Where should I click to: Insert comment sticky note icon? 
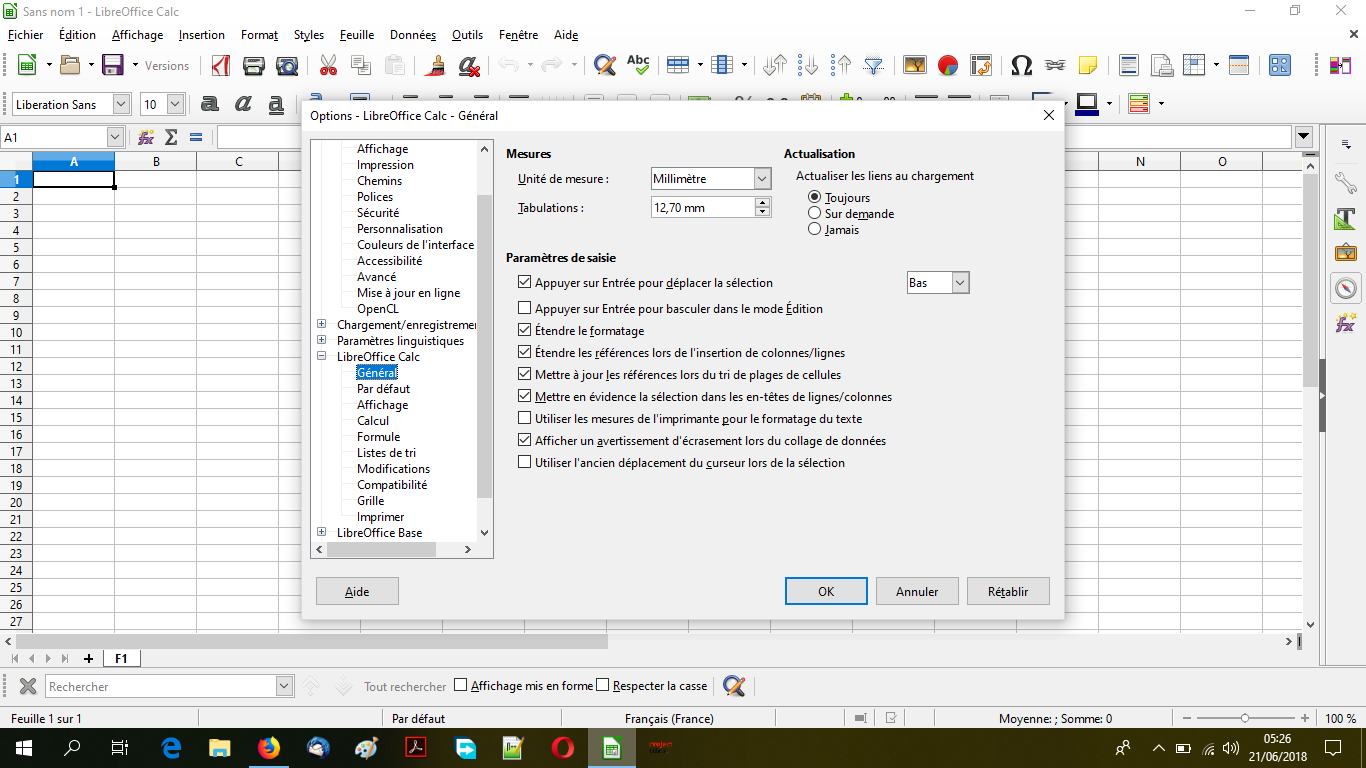click(1088, 65)
